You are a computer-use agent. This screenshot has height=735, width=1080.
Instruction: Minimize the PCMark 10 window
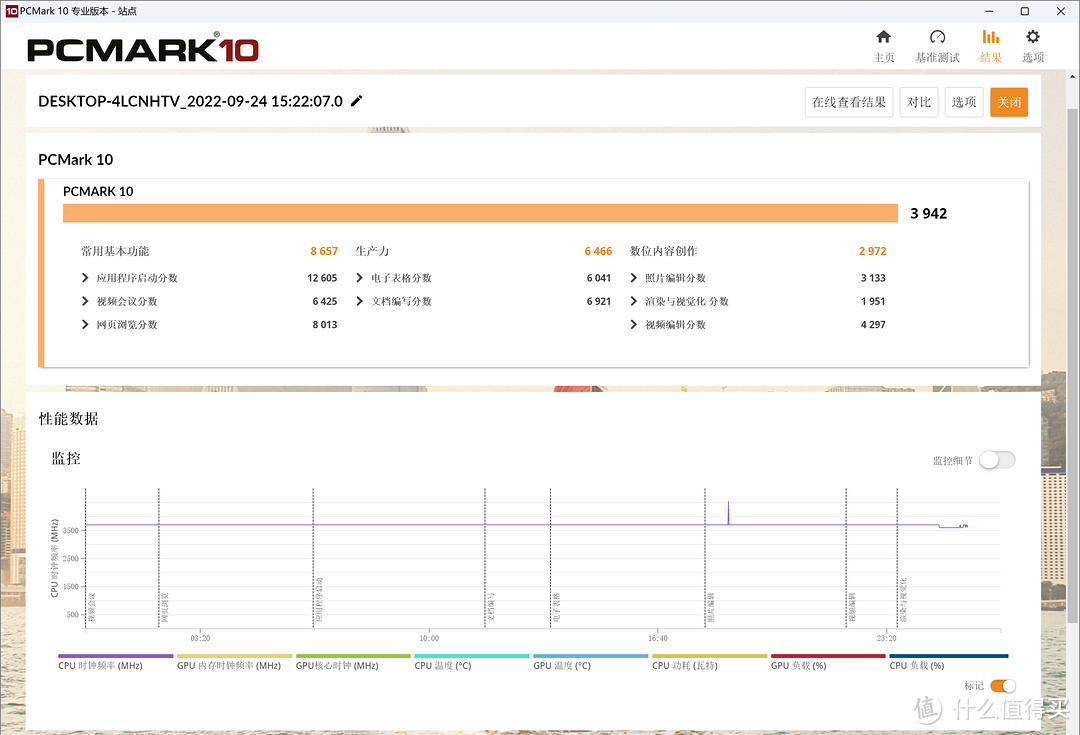pyautogui.click(x=989, y=11)
